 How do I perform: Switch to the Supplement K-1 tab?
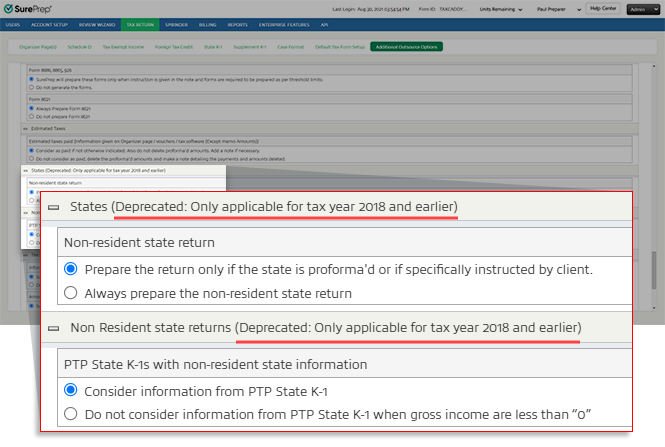pos(249,47)
